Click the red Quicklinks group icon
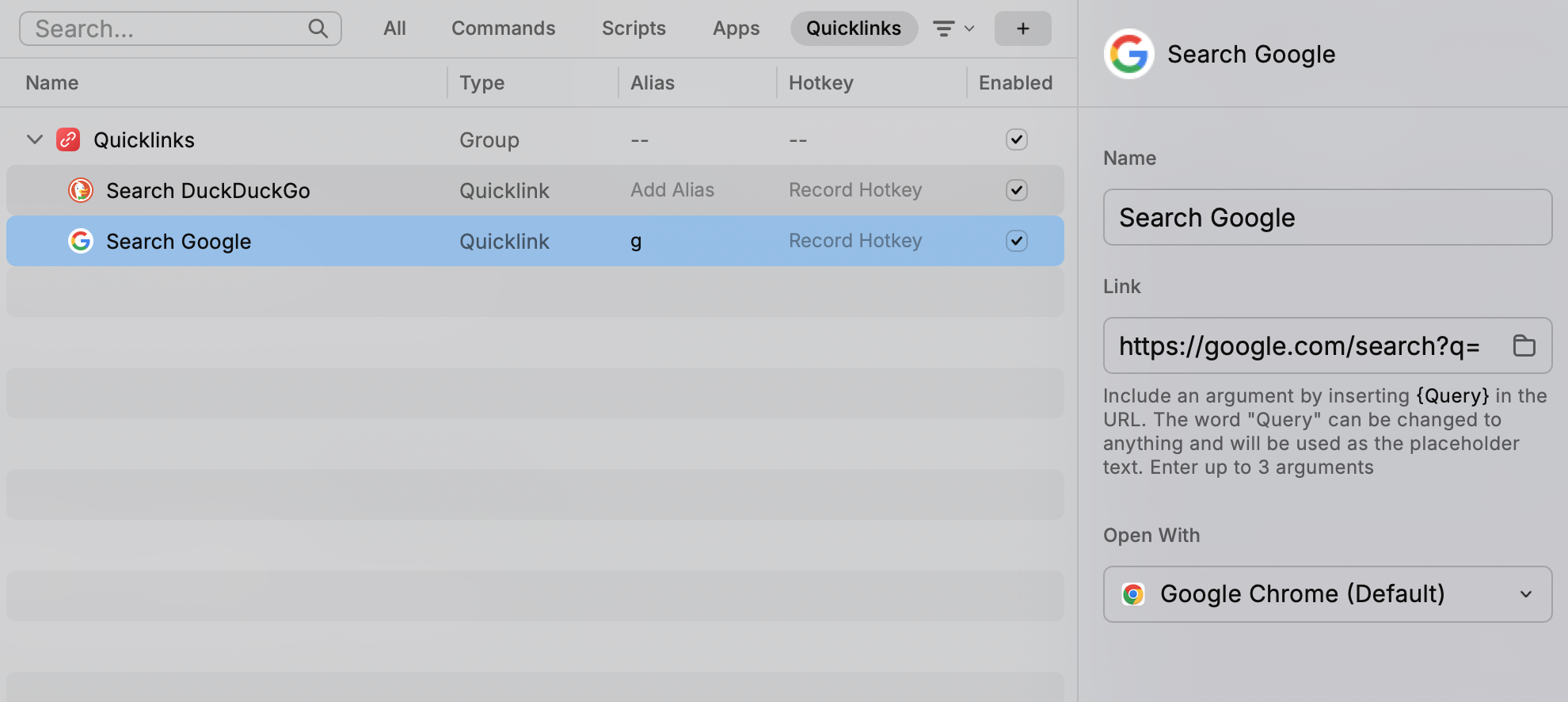The width and height of the screenshot is (1568, 702). pyautogui.click(x=68, y=139)
